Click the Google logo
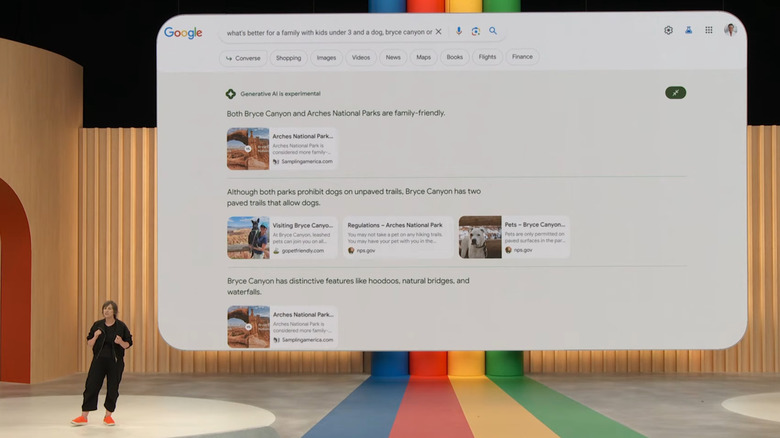The width and height of the screenshot is (780, 438). point(183,33)
